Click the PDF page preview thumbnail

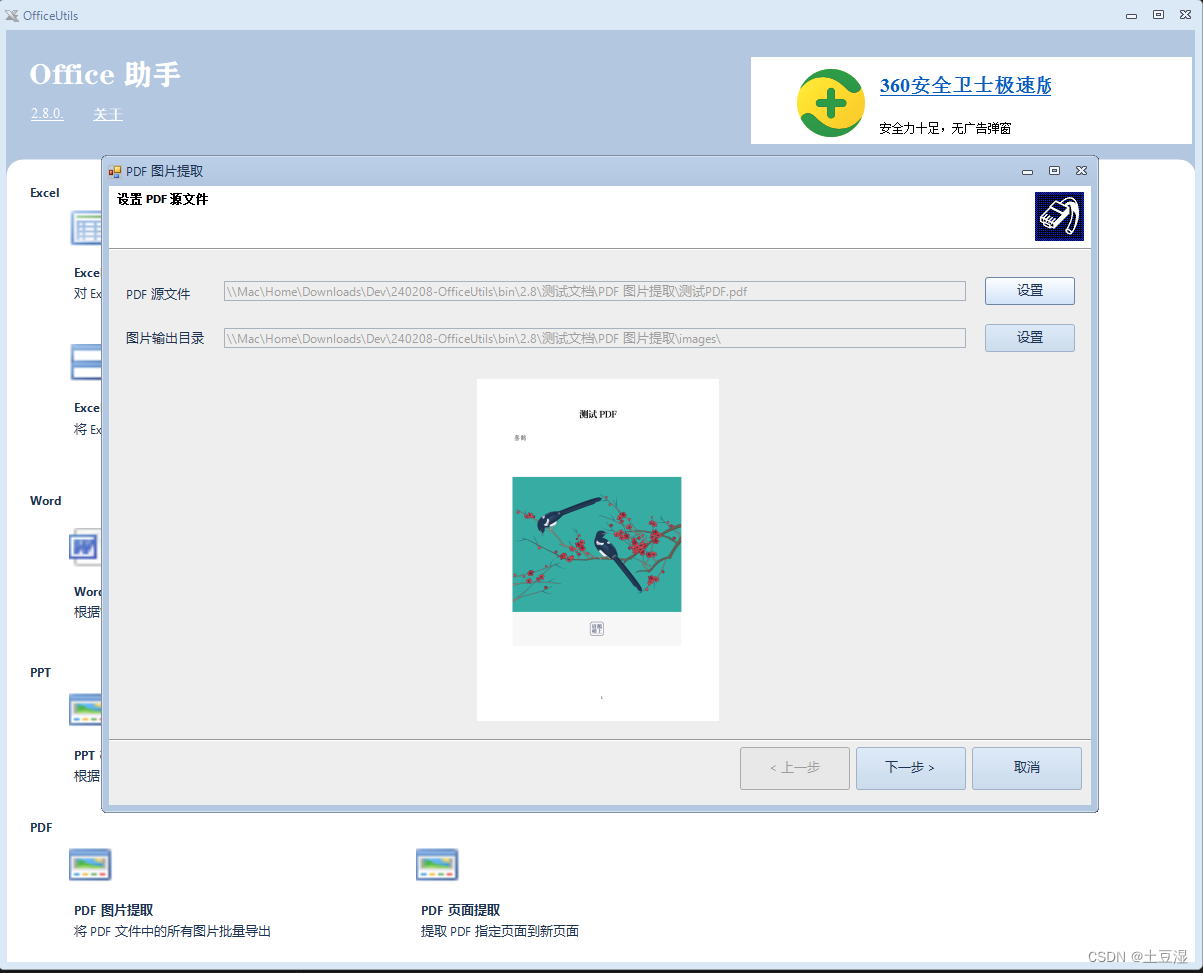pos(598,550)
